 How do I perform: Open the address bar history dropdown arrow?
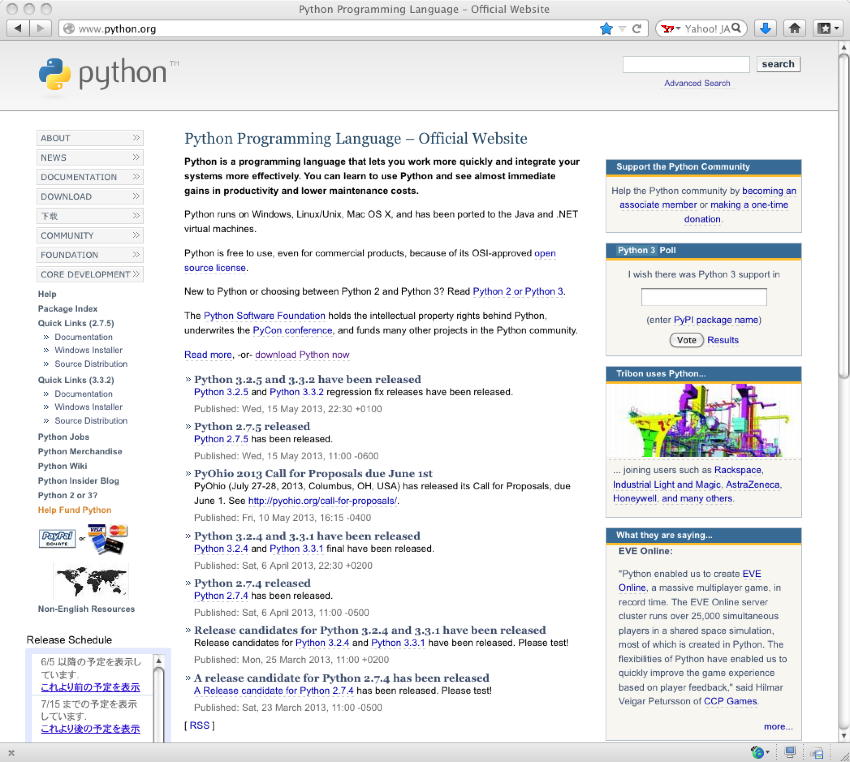[x=622, y=29]
